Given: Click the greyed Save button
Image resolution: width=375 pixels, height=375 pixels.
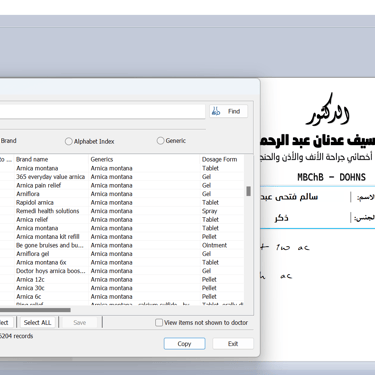Looking at the screenshot, I should [80, 322].
